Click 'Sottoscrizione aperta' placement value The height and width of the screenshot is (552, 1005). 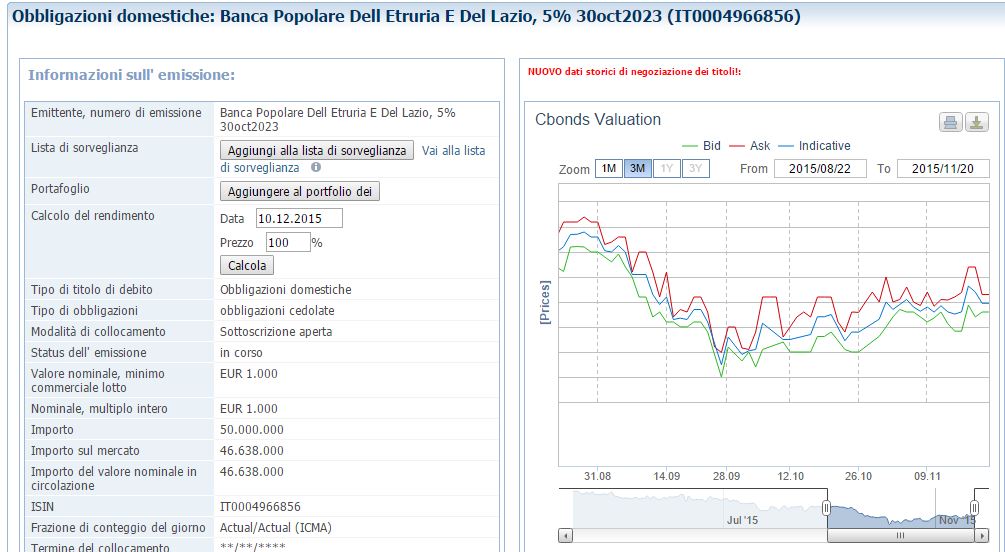(276, 331)
